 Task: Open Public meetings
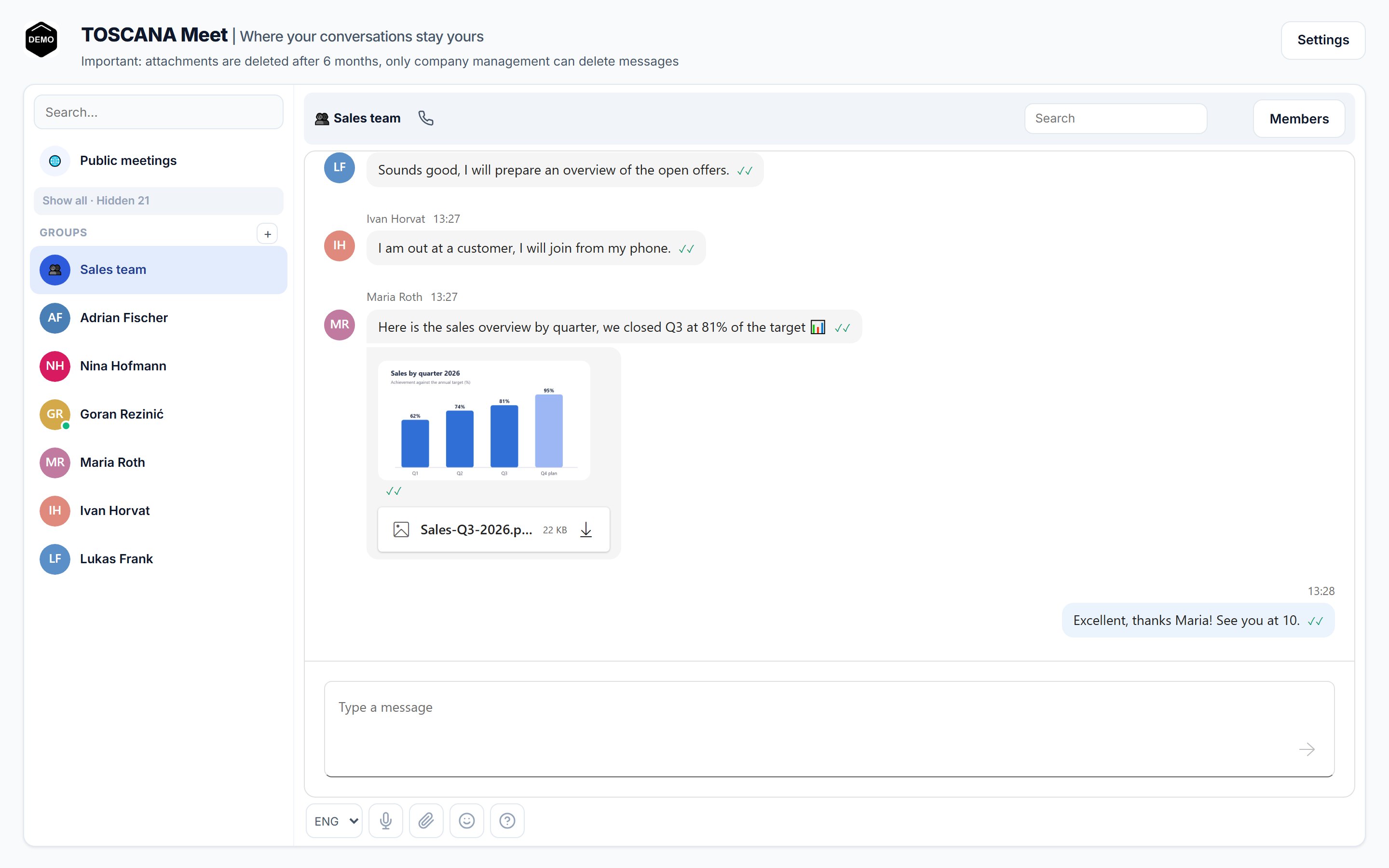(158, 161)
